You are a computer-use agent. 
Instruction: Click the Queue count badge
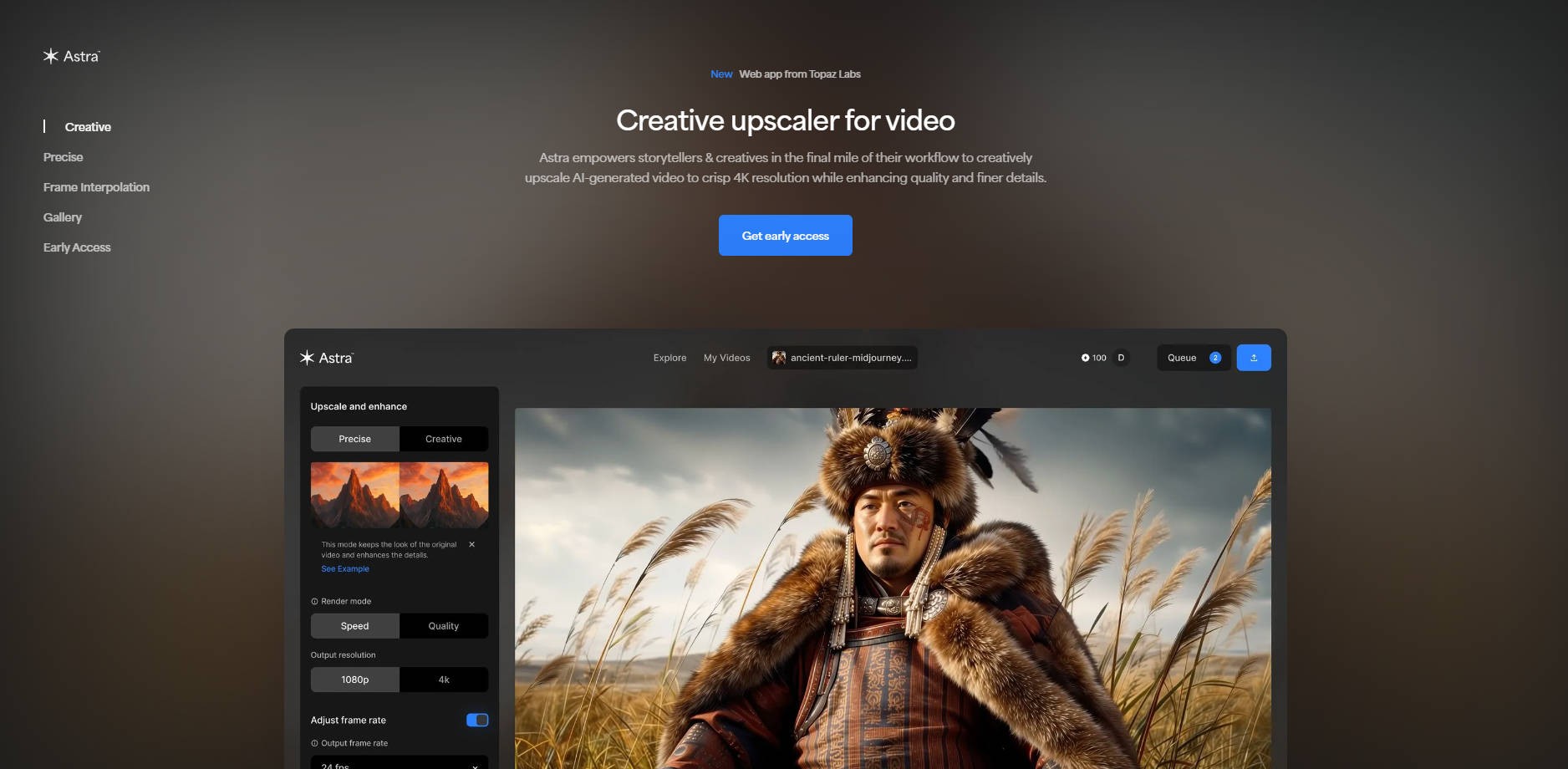pyautogui.click(x=1215, y=358)
